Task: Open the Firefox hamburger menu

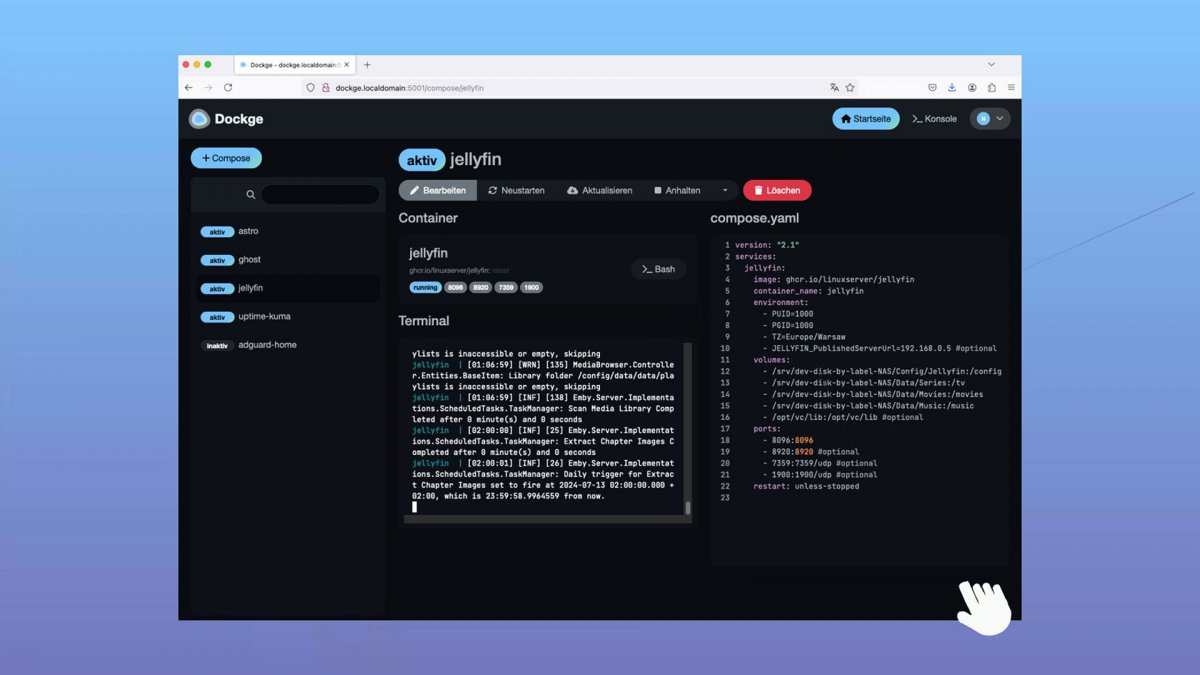Action: point(1011,88)
